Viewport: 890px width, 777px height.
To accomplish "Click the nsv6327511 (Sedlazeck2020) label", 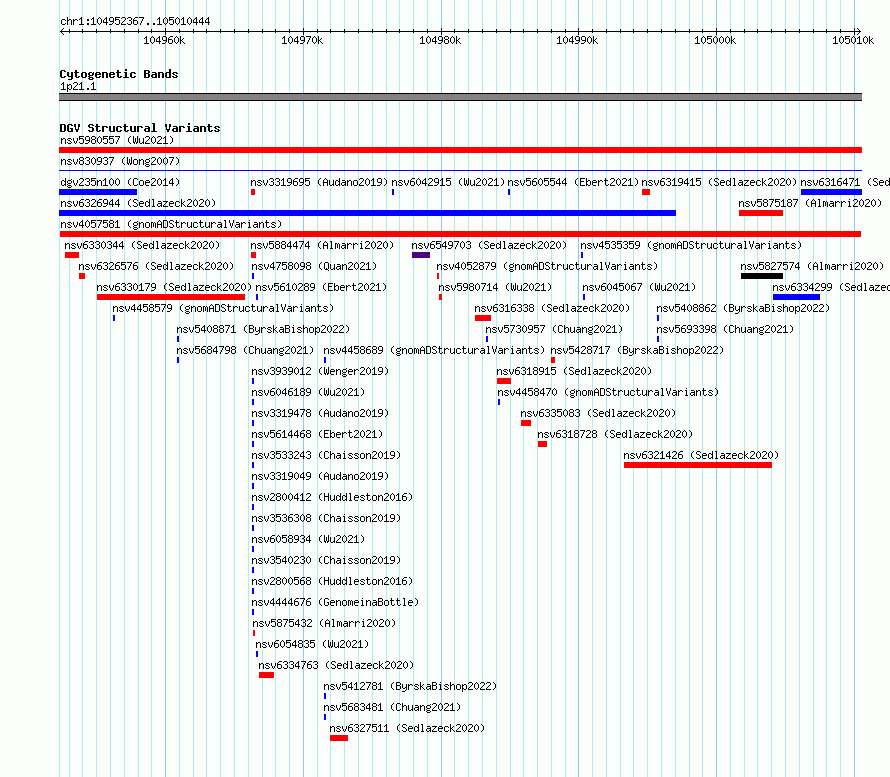I will click(x=407, y=728).
